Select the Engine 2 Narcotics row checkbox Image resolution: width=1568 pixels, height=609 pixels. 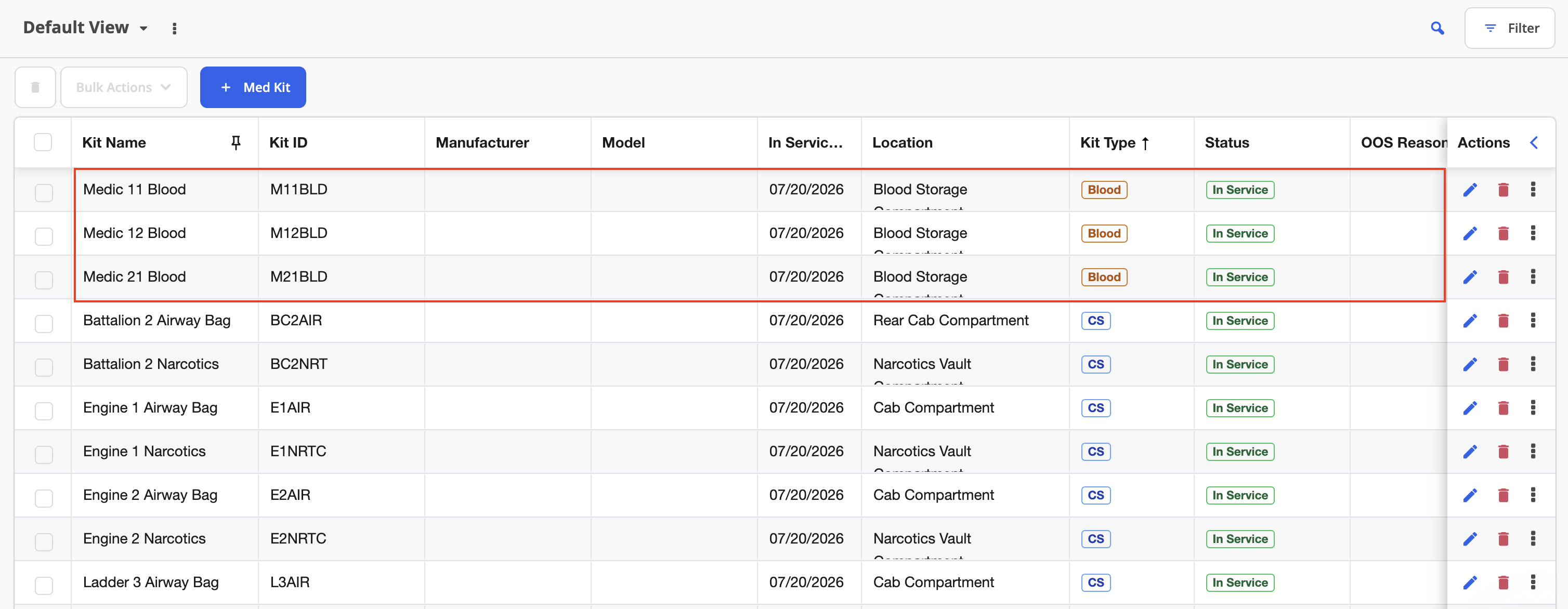click(44, 542)
